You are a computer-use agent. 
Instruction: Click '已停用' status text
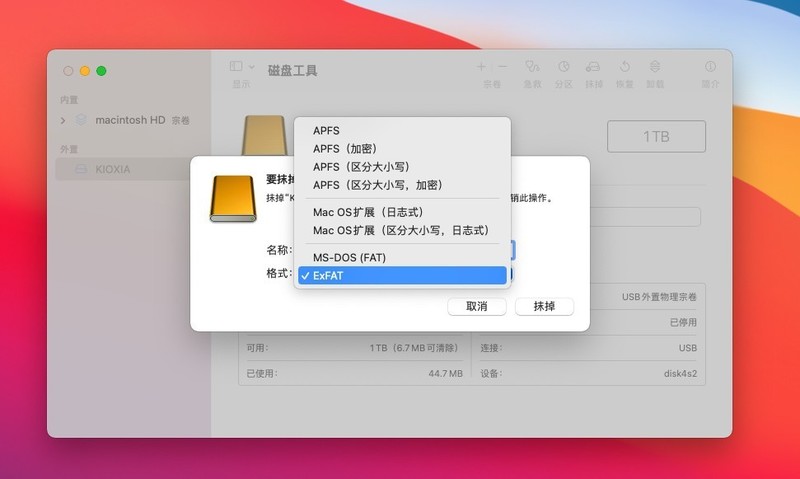(683, 322)
